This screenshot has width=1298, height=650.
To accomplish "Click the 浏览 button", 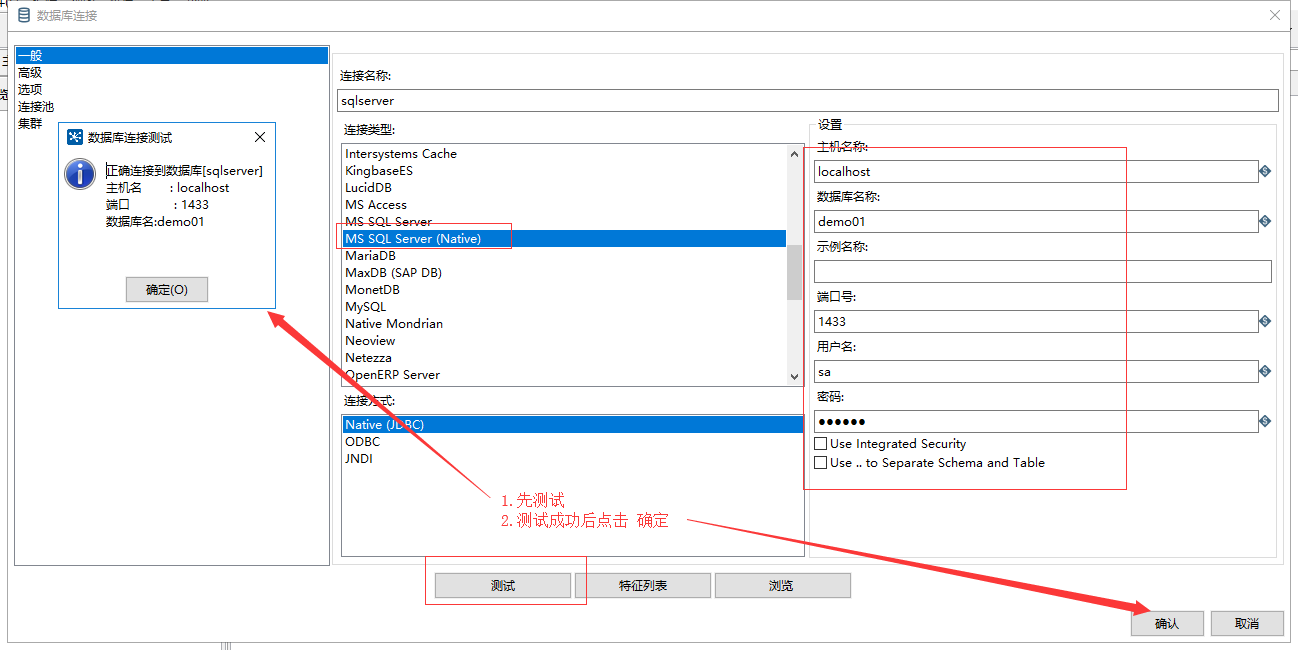I will 782,585.
